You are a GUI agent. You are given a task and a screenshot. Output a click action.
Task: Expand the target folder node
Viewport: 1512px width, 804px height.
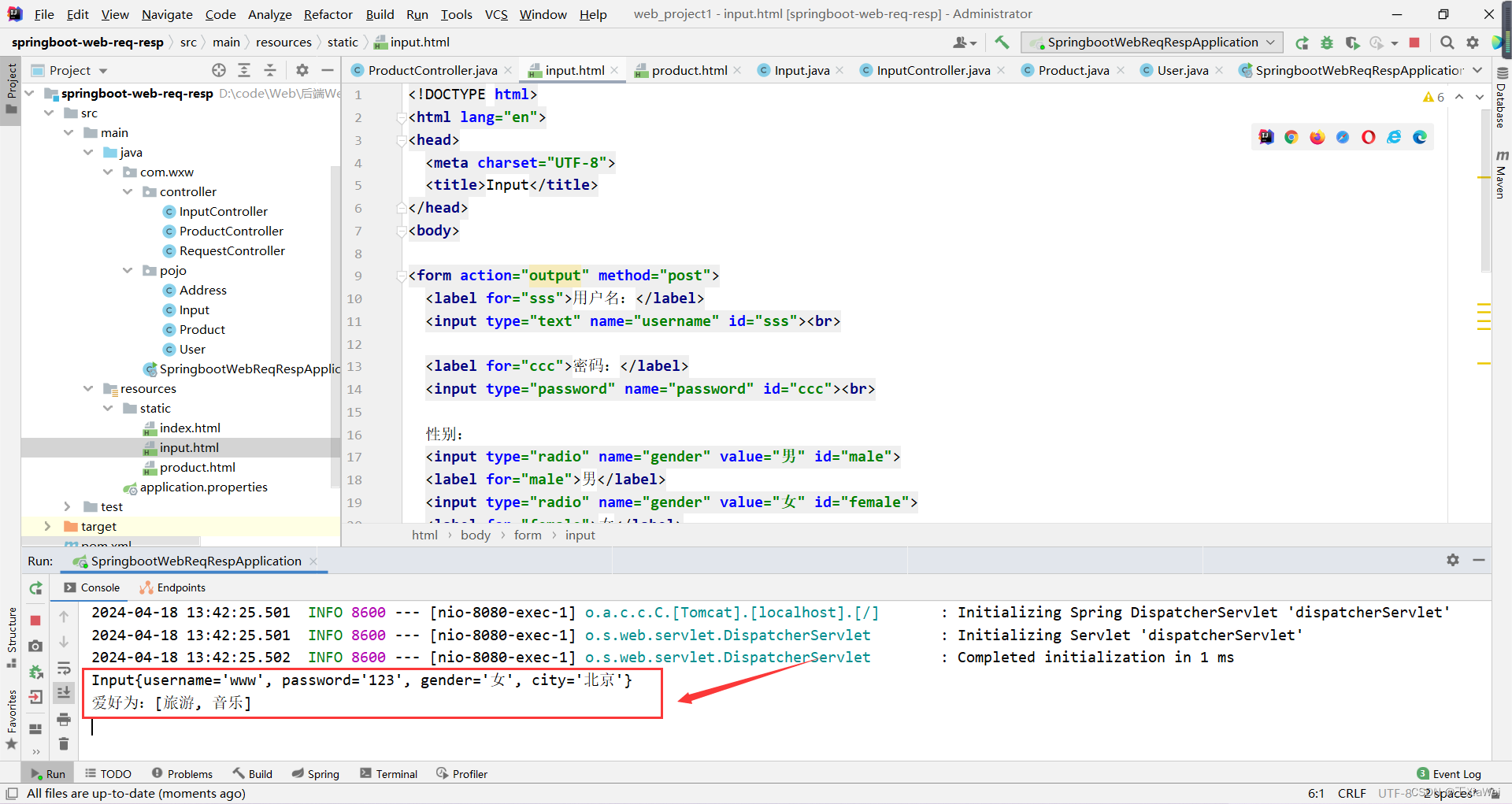(47, 526)
